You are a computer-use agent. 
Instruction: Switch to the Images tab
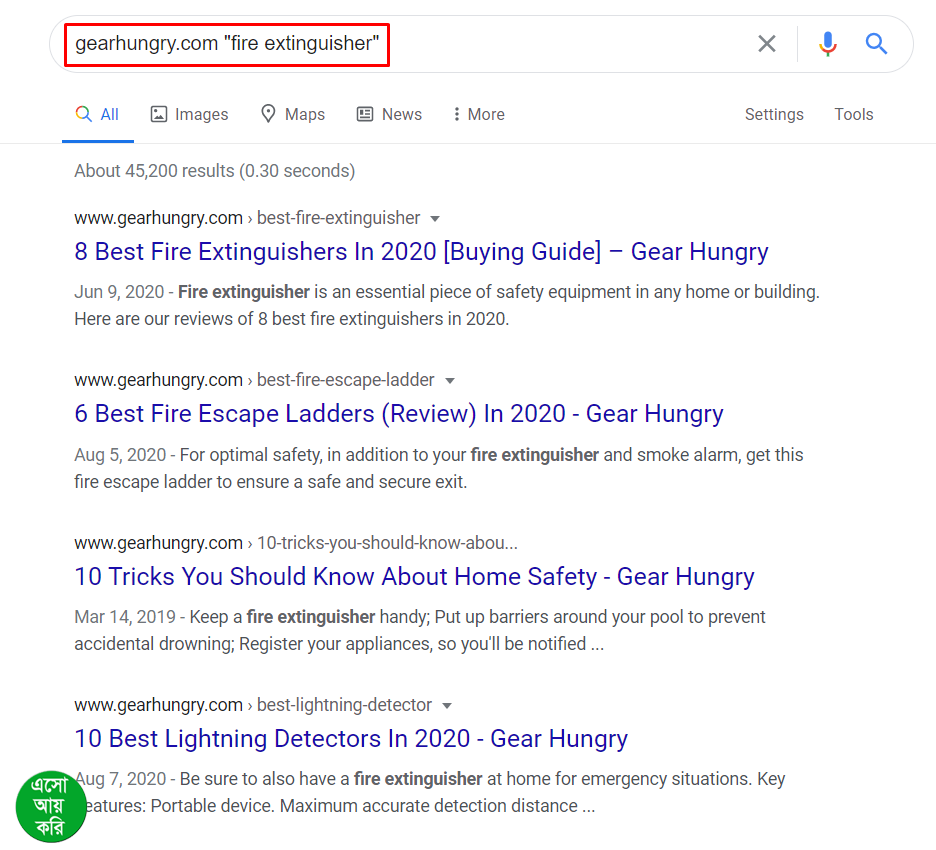tap(189, 114)
